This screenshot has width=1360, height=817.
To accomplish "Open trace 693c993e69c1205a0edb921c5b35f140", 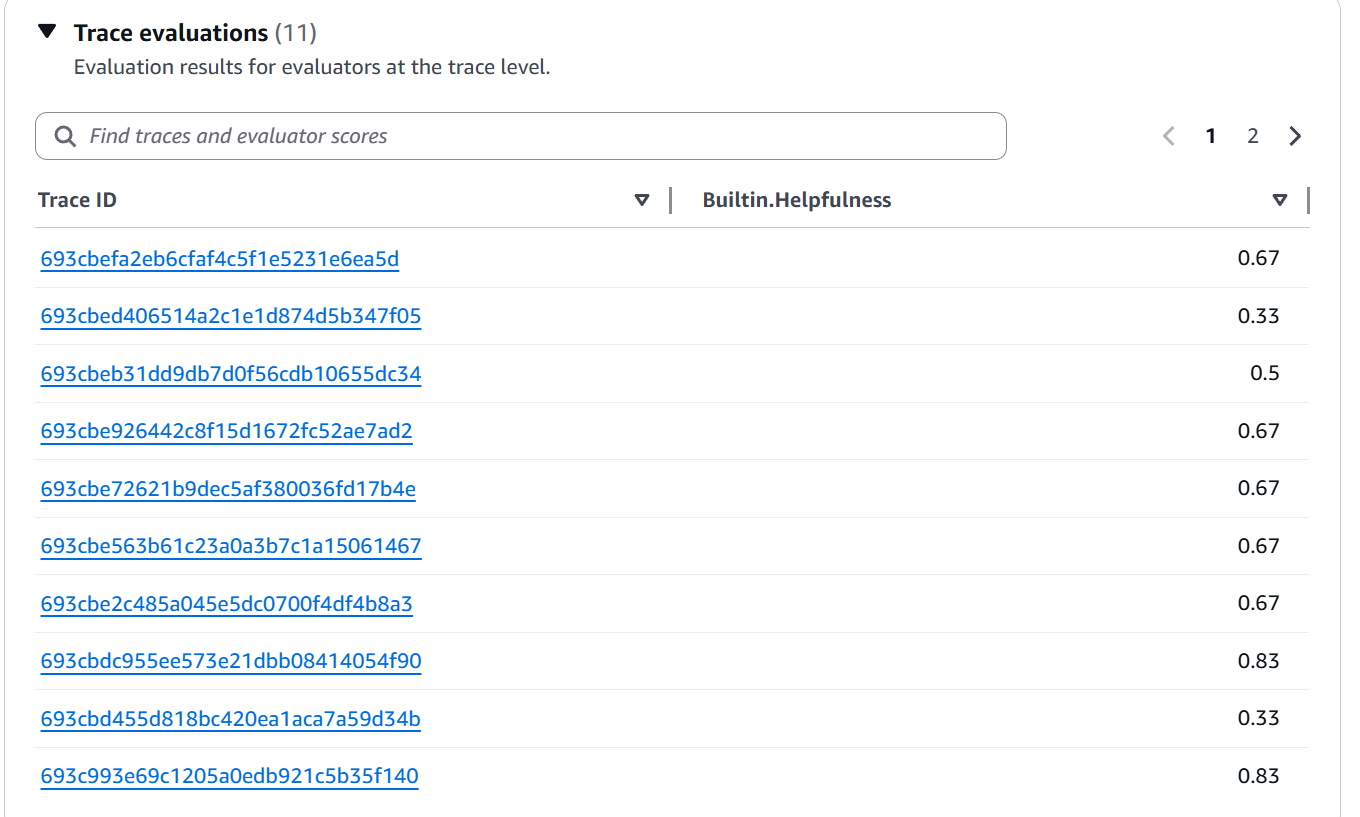I will tap(228, 775).
